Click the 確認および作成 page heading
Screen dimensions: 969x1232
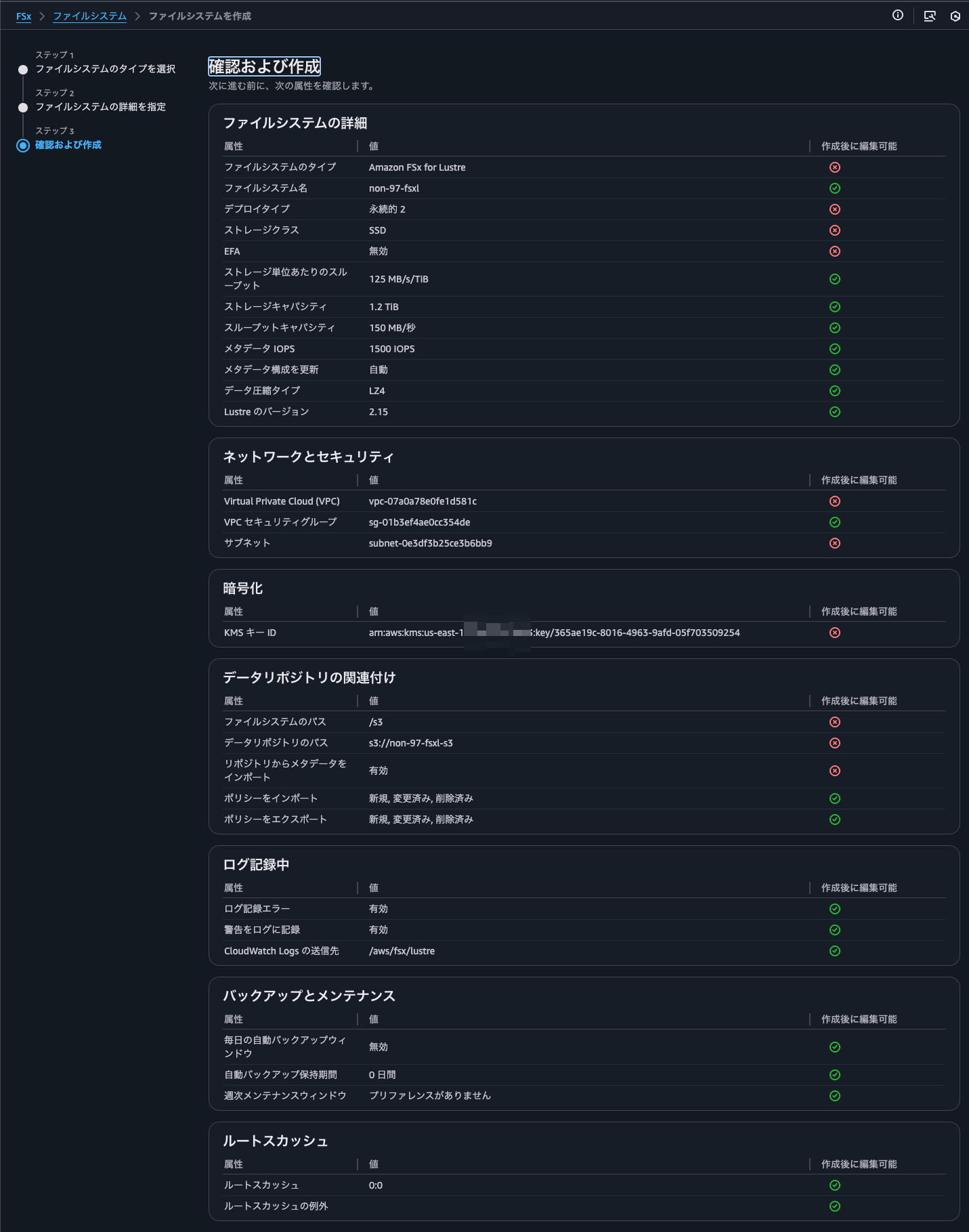click(265, 66)
